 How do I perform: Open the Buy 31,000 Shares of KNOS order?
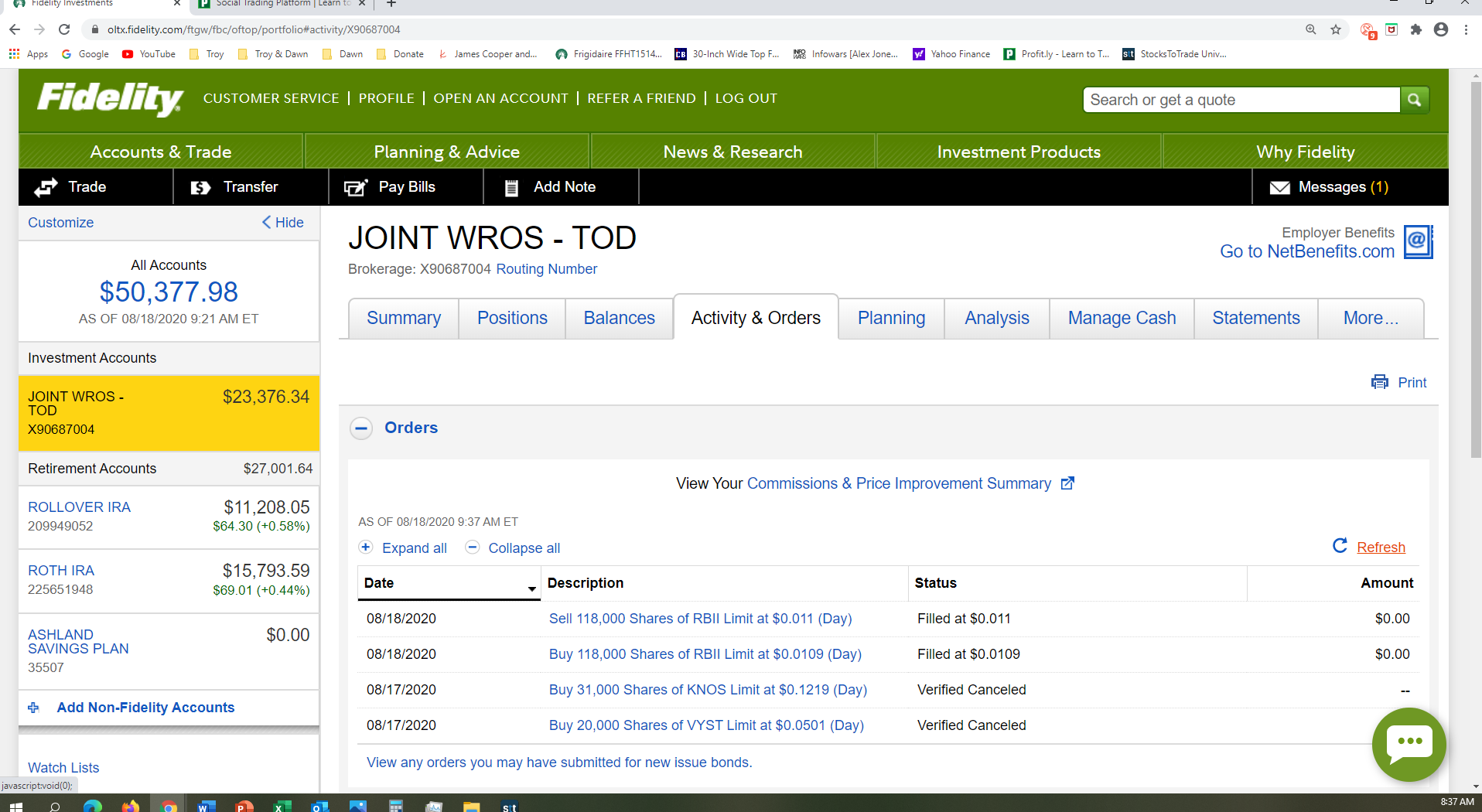click(709, 690)
